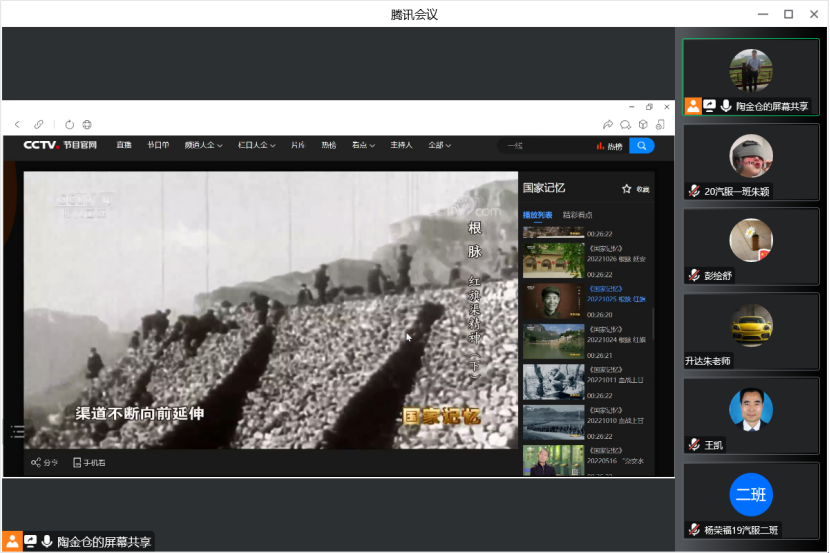
Task: Click the star favorite icon beside 国家记忆
Action: pyautogui.click(x=627, y=188)
